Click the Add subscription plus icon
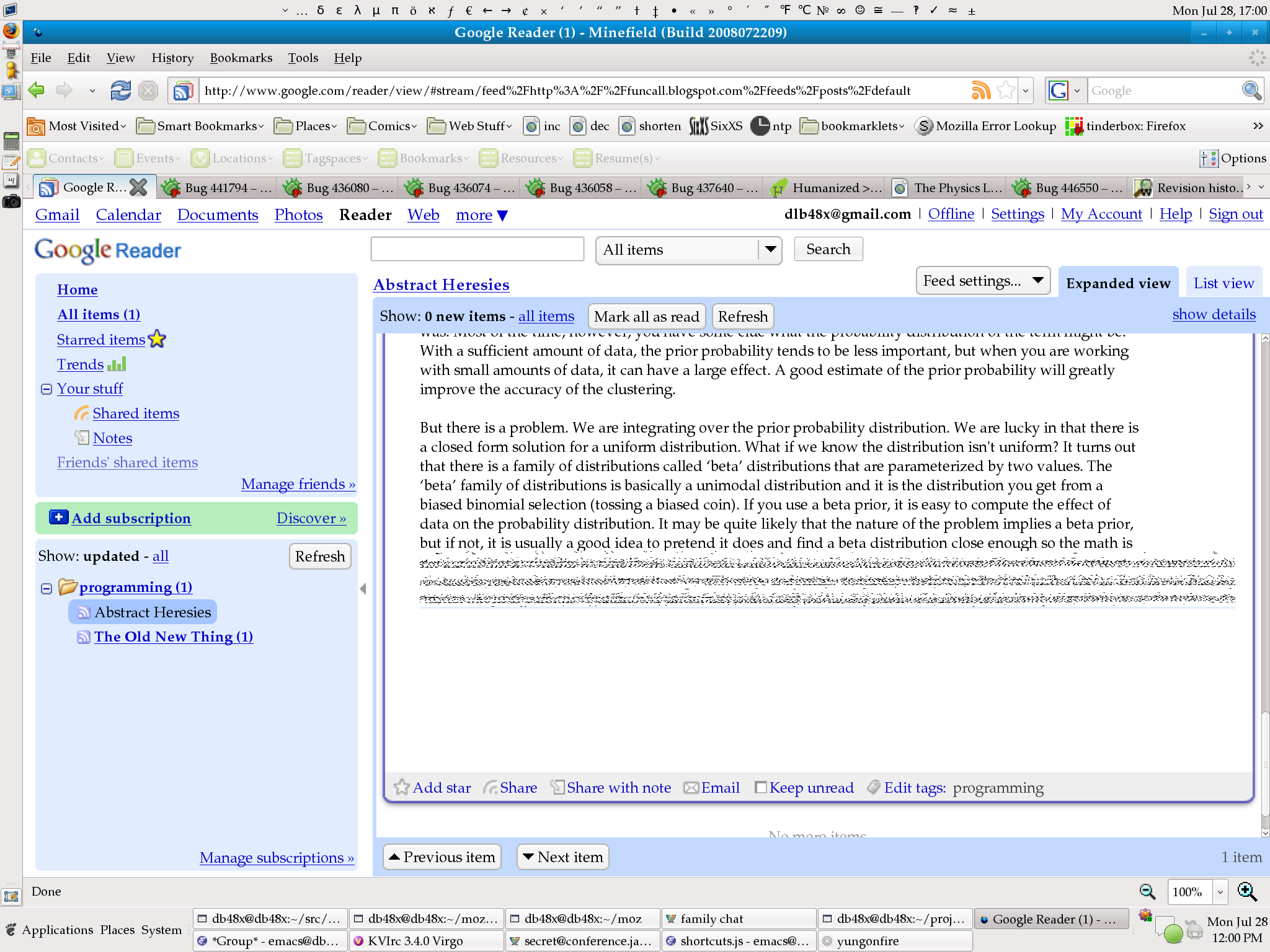 [58, 518]
